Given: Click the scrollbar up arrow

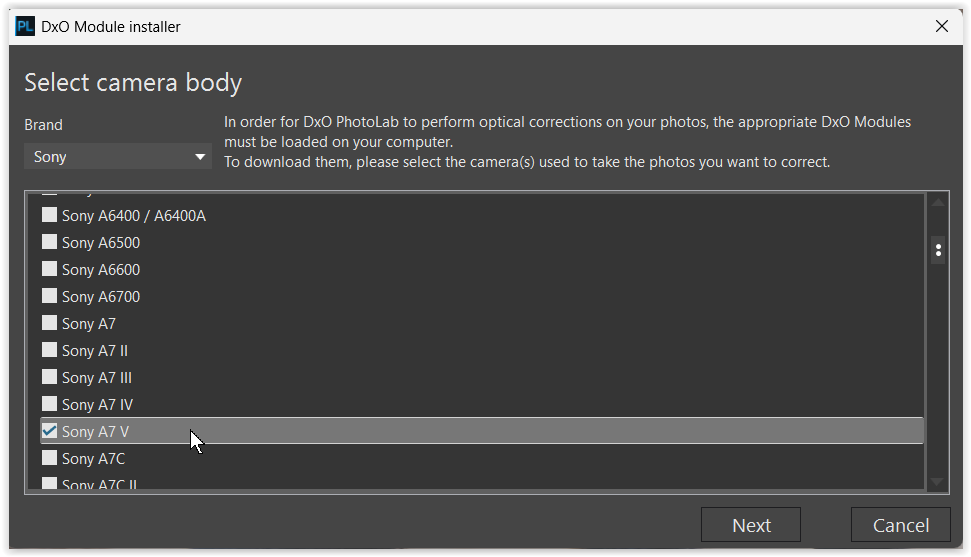Looking at the screenshot, I should (x=938, y=202).
